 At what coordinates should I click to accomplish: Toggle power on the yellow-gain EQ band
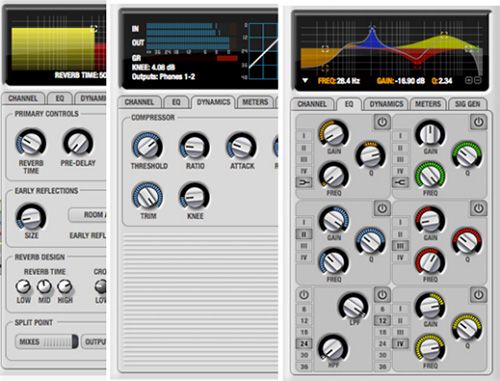point(382,122)
